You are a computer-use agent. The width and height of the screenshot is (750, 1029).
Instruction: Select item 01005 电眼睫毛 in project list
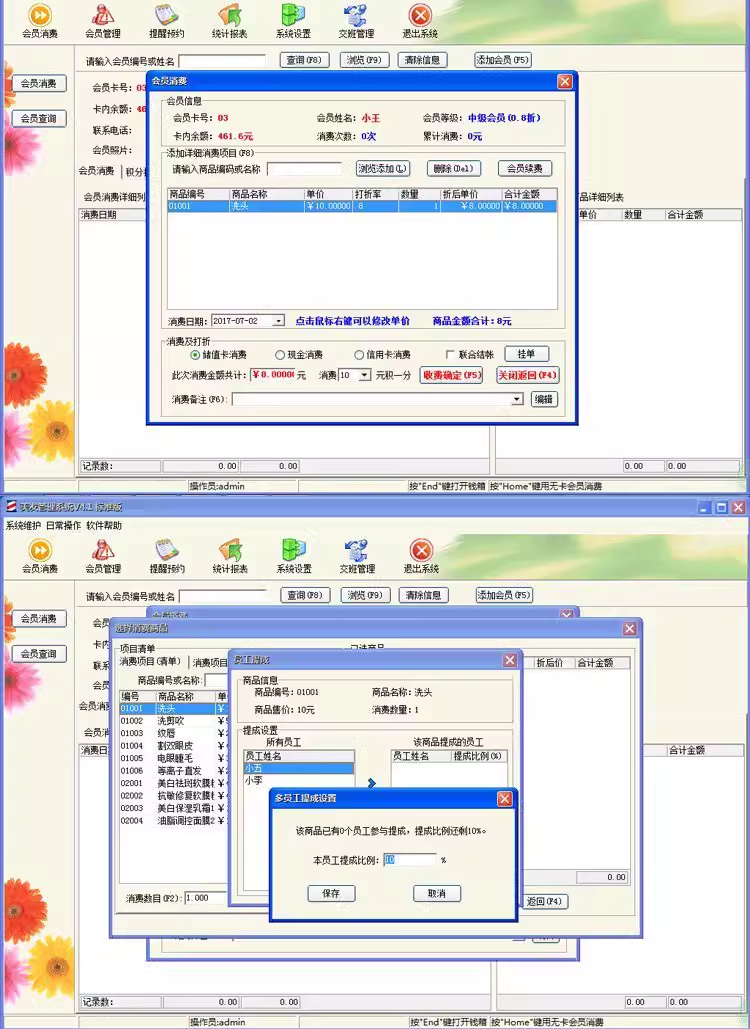coord(173,758)
